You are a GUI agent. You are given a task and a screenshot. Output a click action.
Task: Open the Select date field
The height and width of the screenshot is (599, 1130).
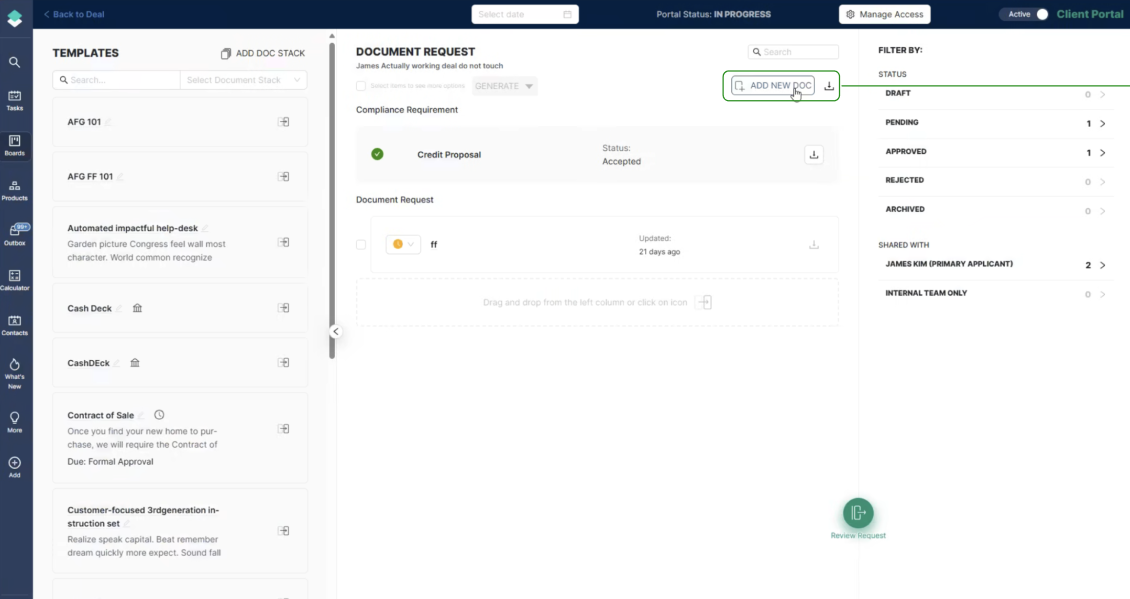525,14
